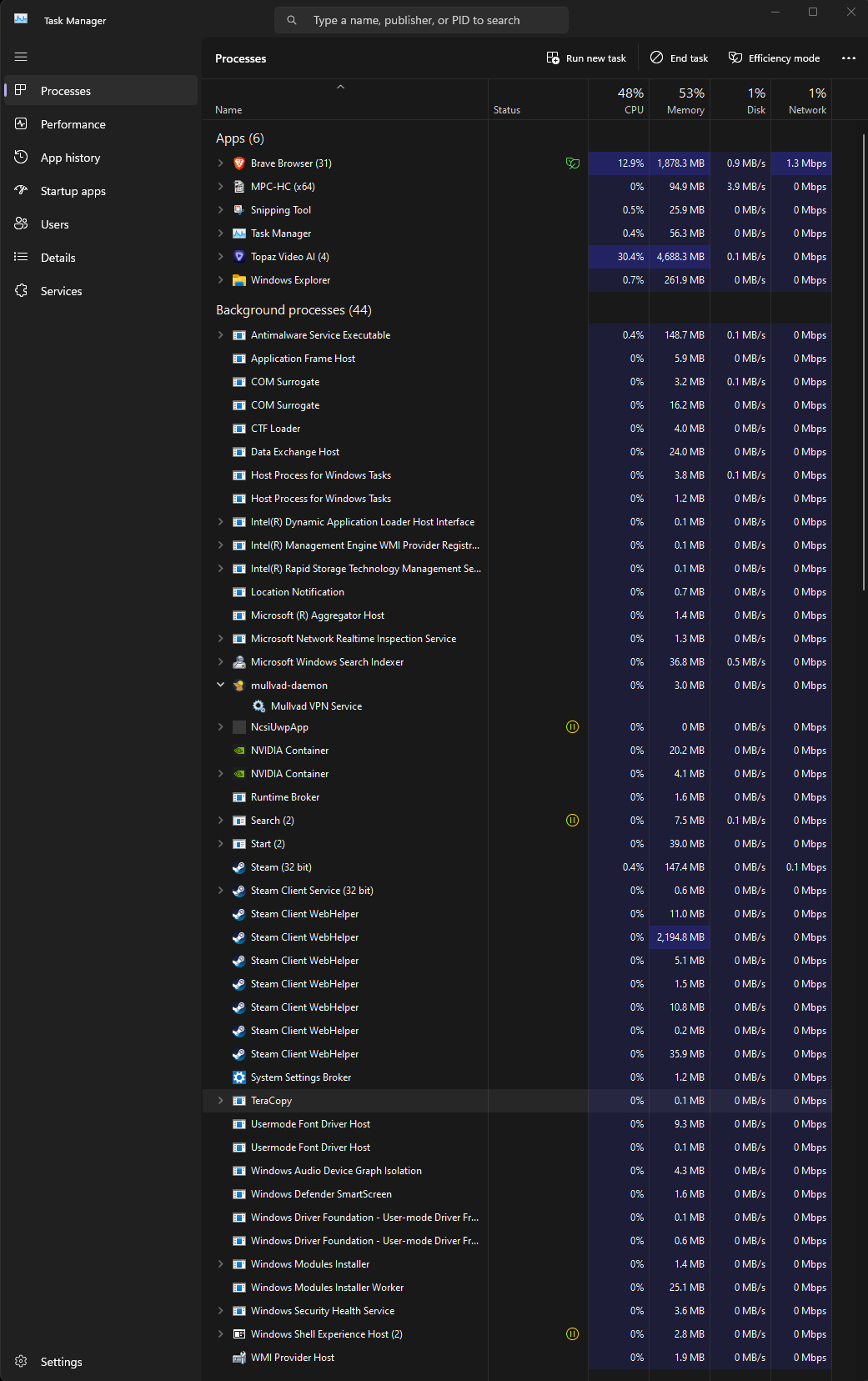Expand the Windows Modules Installer row
Screen dimensions: 868x1381
(220, 1264)
